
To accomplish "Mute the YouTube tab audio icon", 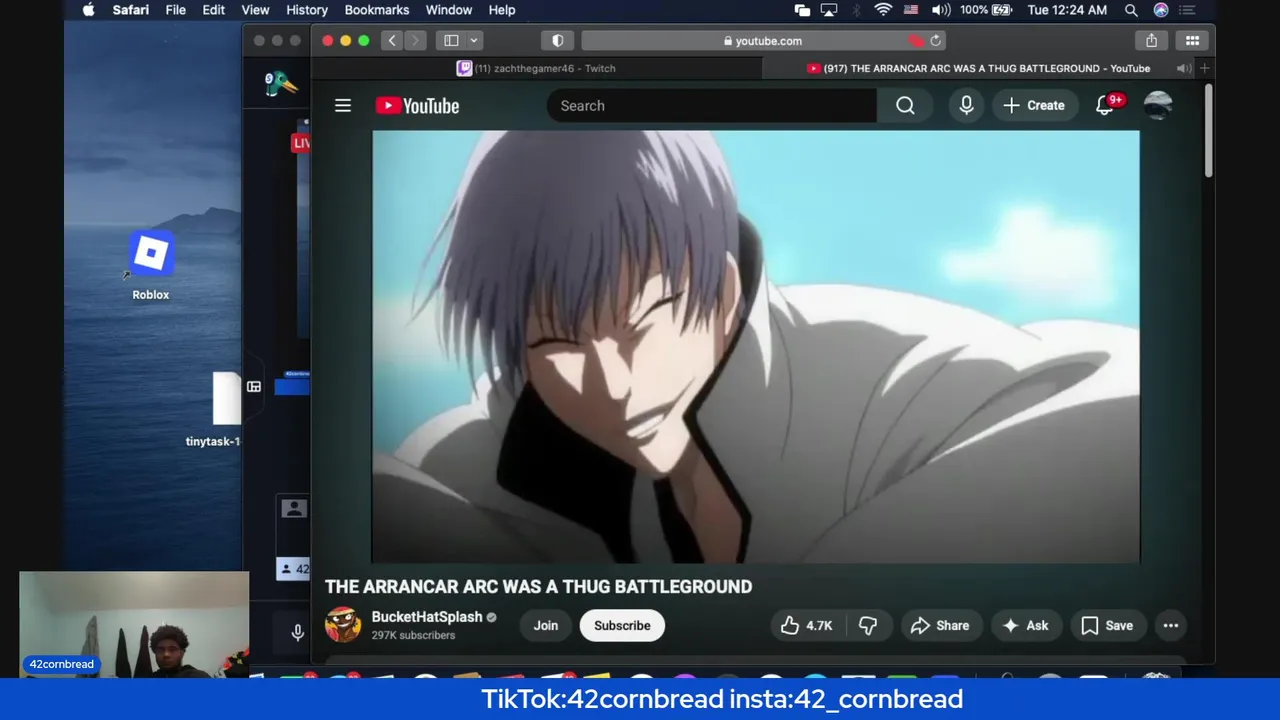I will click(1183, 68).
